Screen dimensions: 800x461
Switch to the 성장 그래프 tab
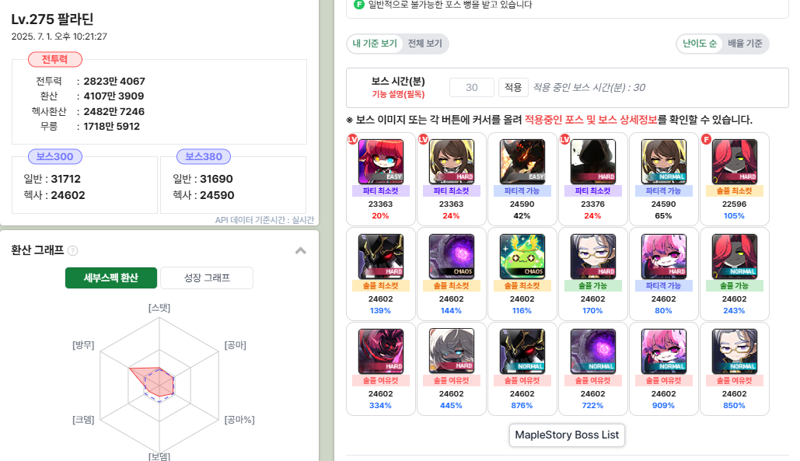pos(207,278)
